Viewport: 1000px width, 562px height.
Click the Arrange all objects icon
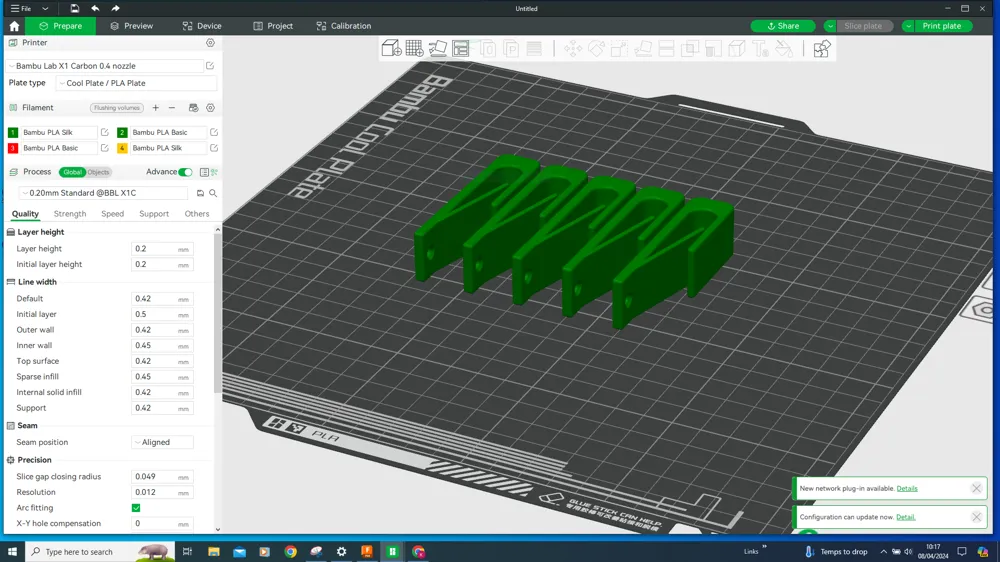461,49
